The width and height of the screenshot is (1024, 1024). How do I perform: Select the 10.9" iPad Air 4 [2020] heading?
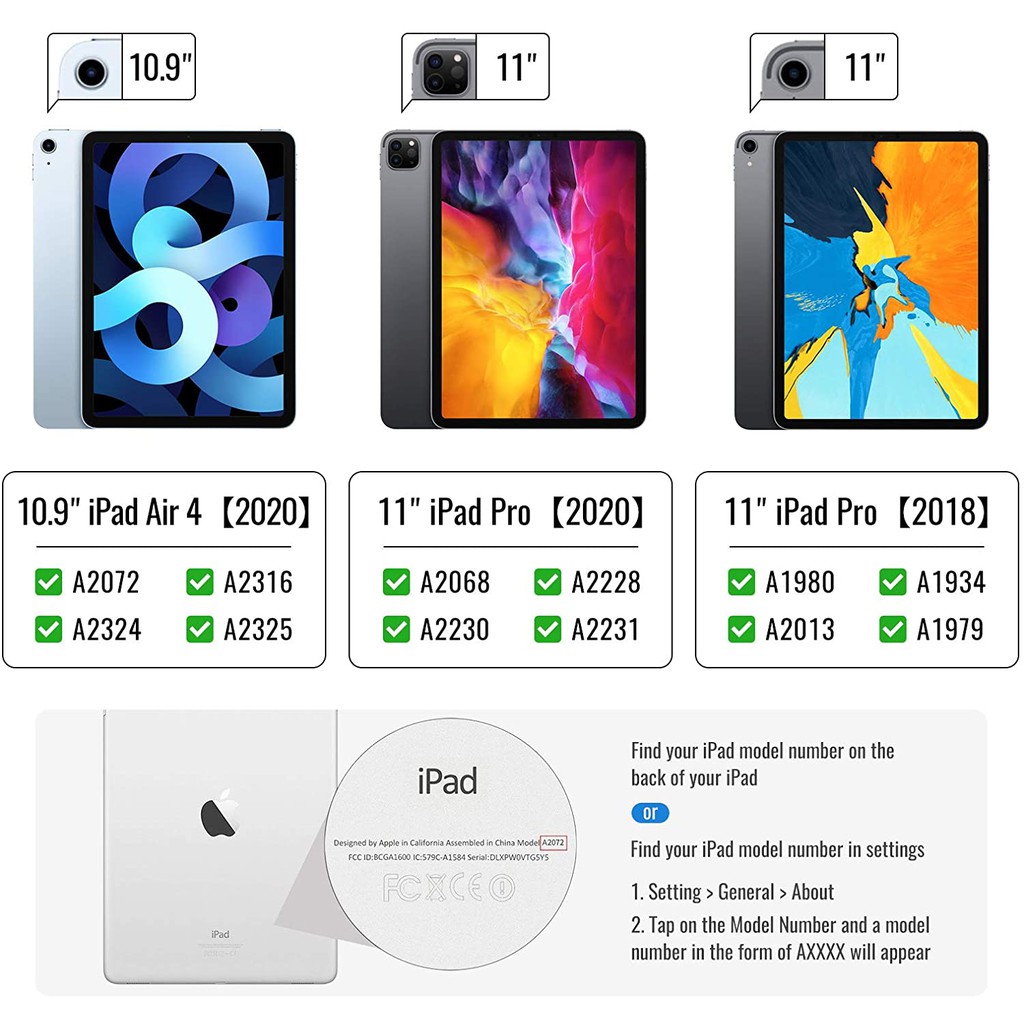(164, 512)
